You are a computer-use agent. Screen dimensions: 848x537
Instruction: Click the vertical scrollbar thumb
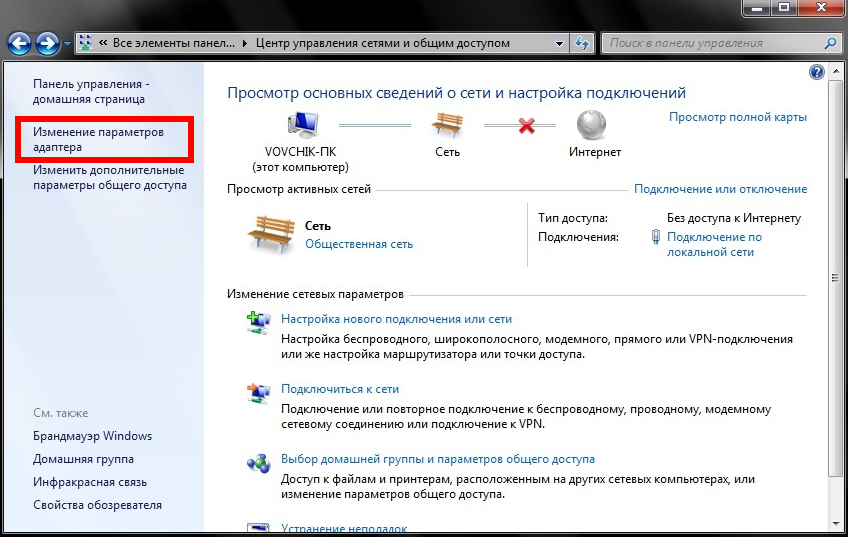[834, 277]
